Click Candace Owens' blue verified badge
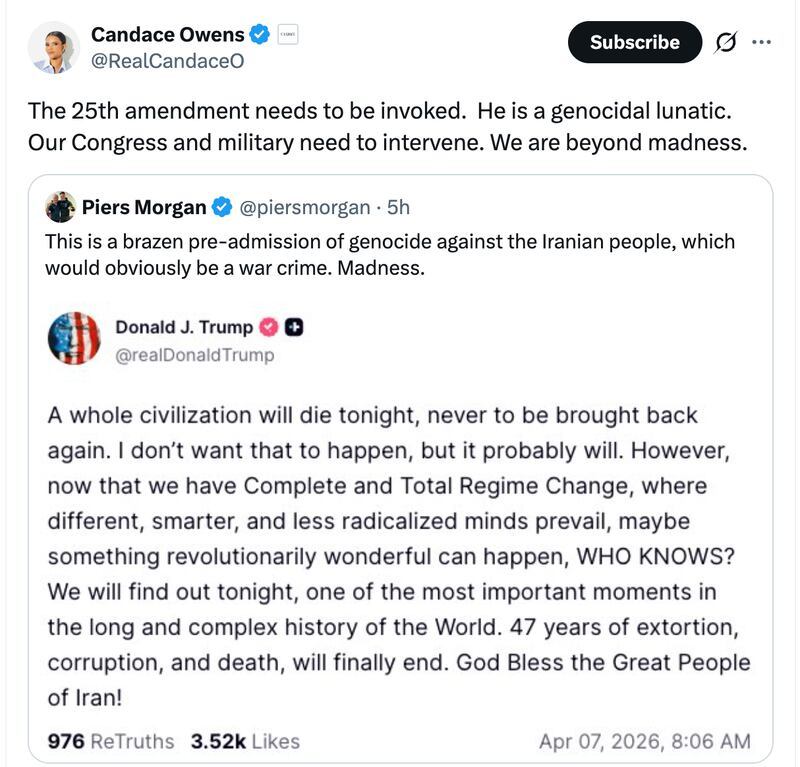 click(261, 32)
